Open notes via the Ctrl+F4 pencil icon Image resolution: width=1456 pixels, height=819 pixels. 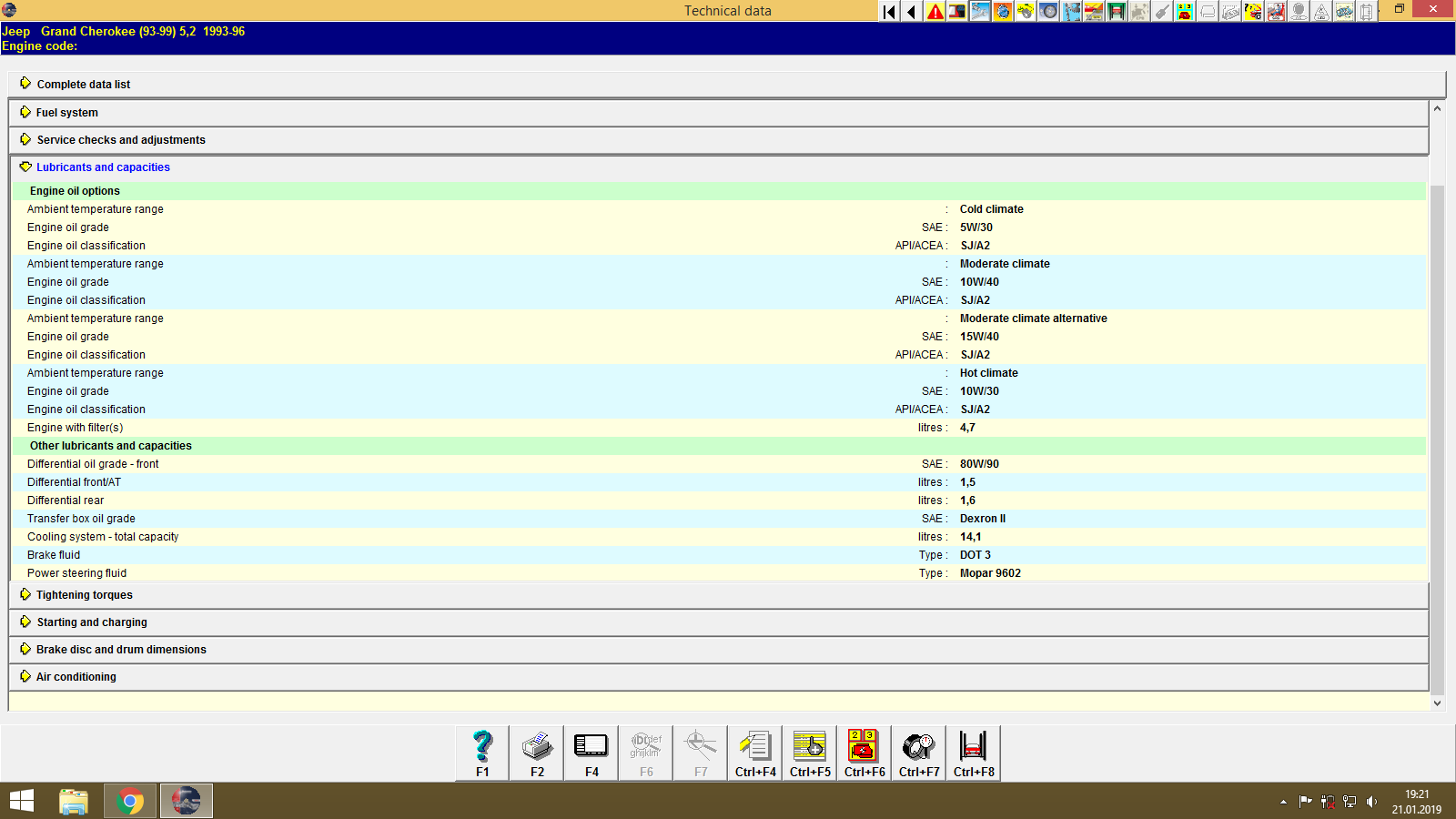pos(753,746)
